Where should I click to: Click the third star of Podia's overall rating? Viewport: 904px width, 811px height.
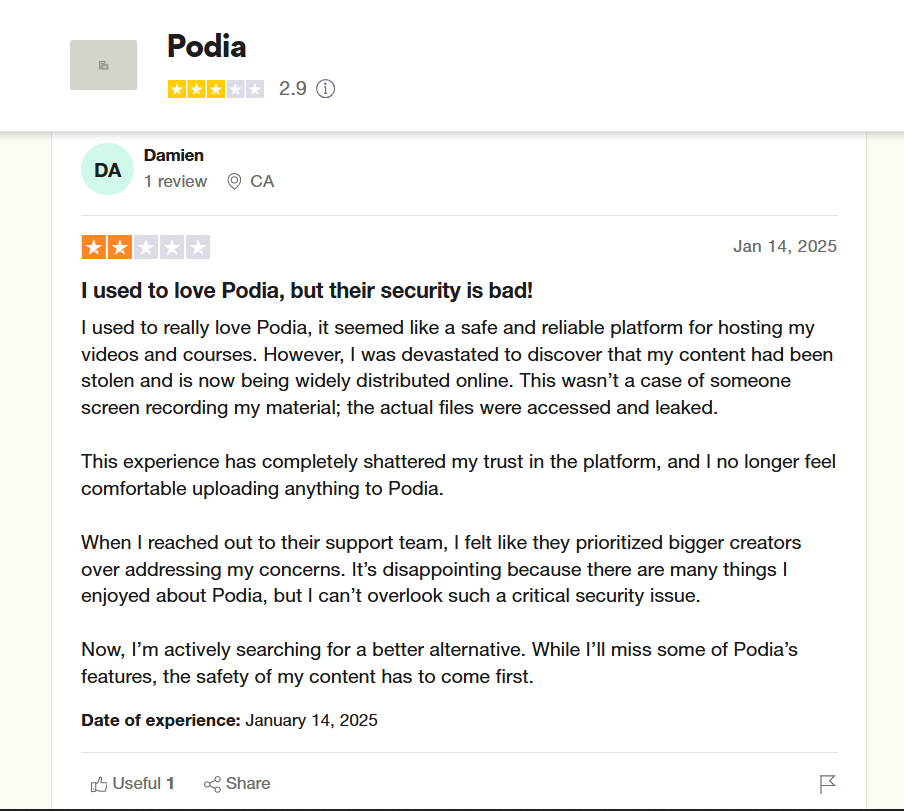(216, 89)
